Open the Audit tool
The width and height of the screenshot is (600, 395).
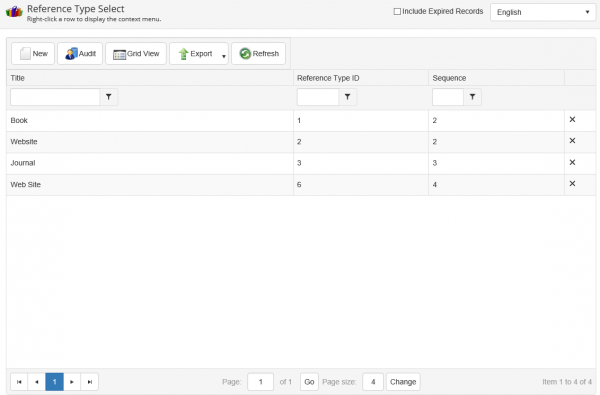80,54
